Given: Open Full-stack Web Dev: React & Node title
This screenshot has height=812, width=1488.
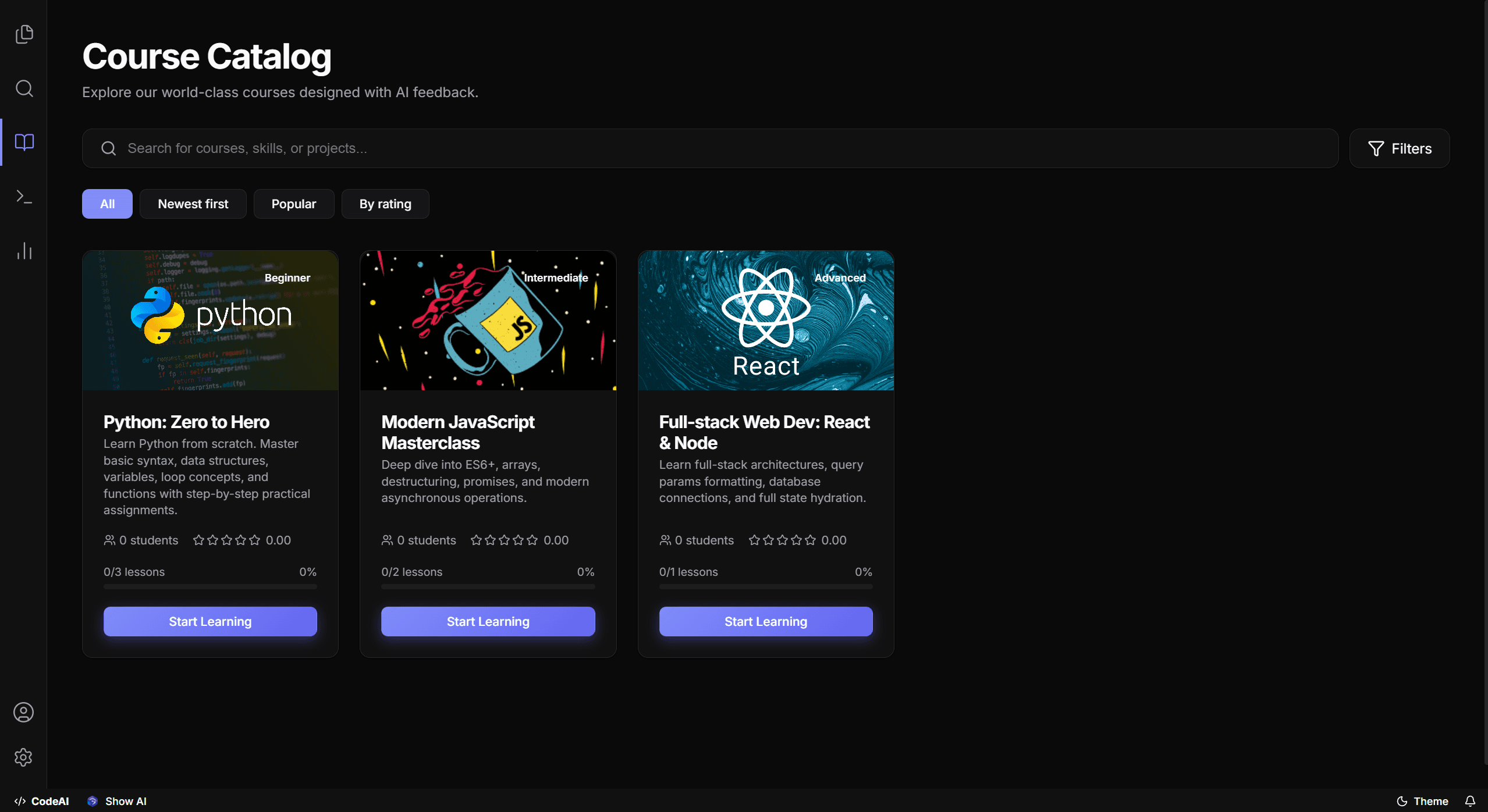Looking at the screenshot, I should tap(765, 432).
